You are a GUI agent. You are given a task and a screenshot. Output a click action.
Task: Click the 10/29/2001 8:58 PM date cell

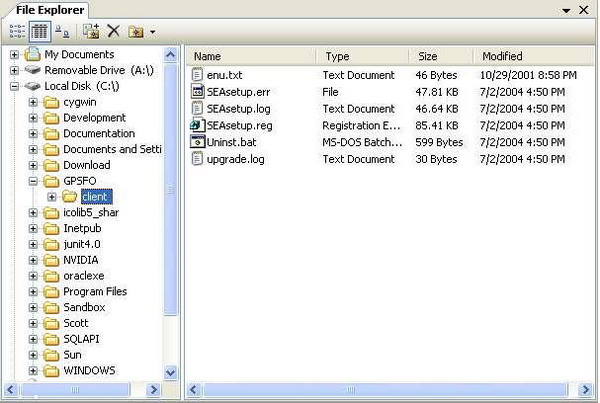(528, 75)
